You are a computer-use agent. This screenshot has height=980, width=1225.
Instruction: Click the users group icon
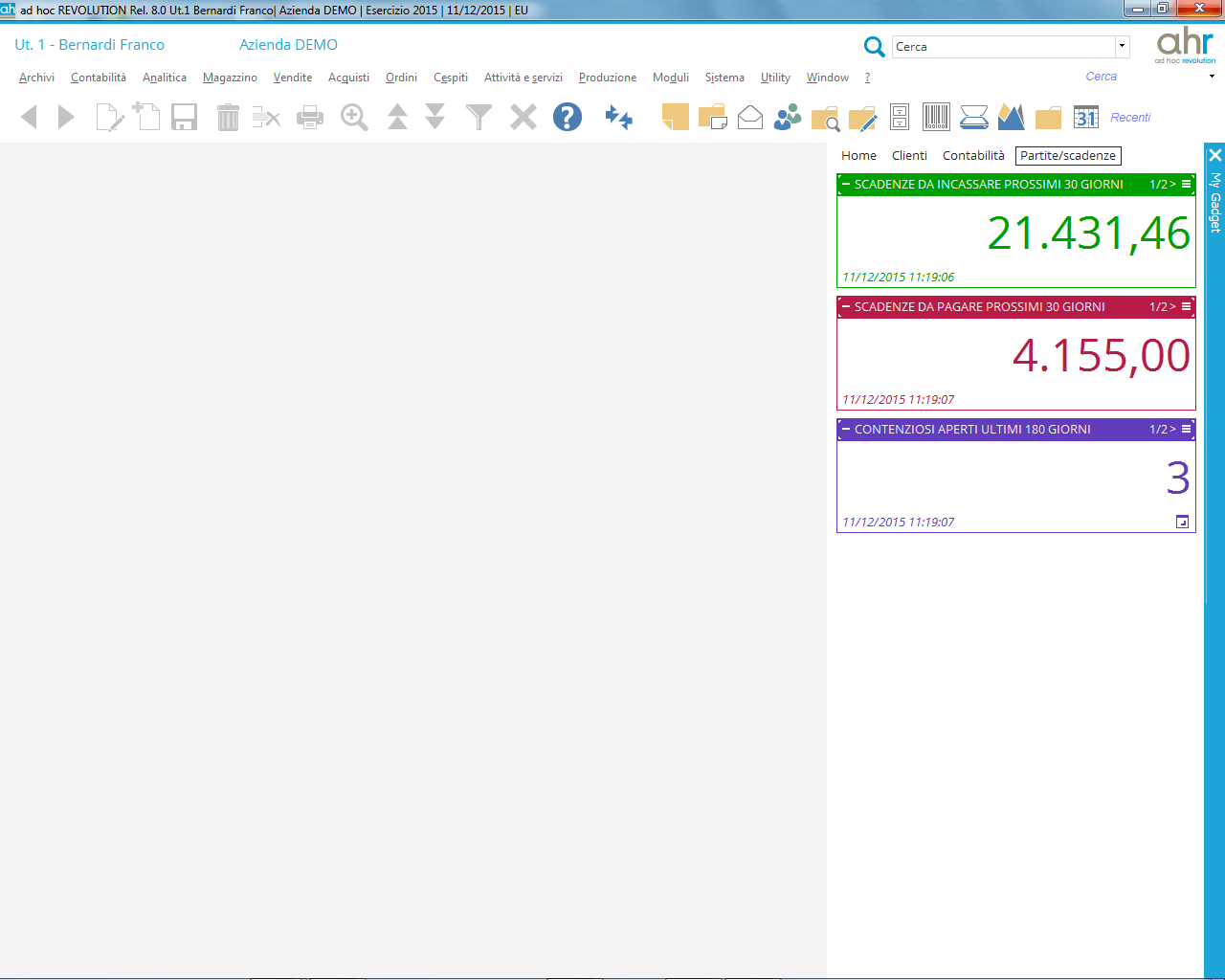[788, 117]
